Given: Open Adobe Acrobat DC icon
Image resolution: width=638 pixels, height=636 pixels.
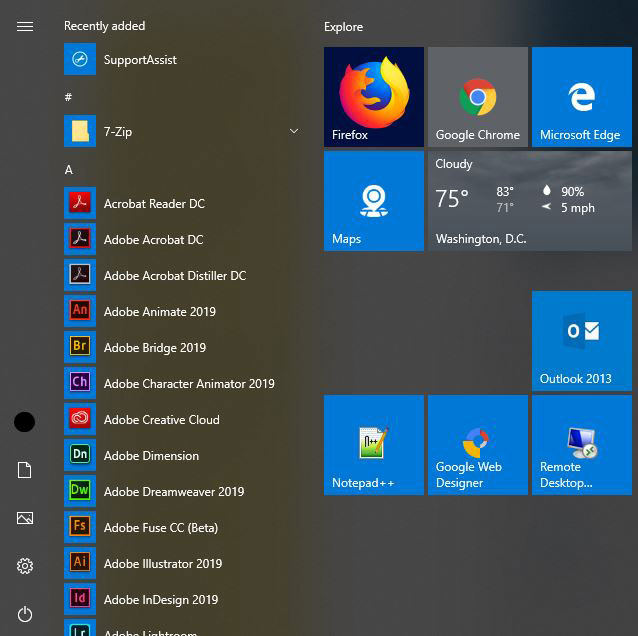Looking at the screenshot, I should [x=80, y=239].
